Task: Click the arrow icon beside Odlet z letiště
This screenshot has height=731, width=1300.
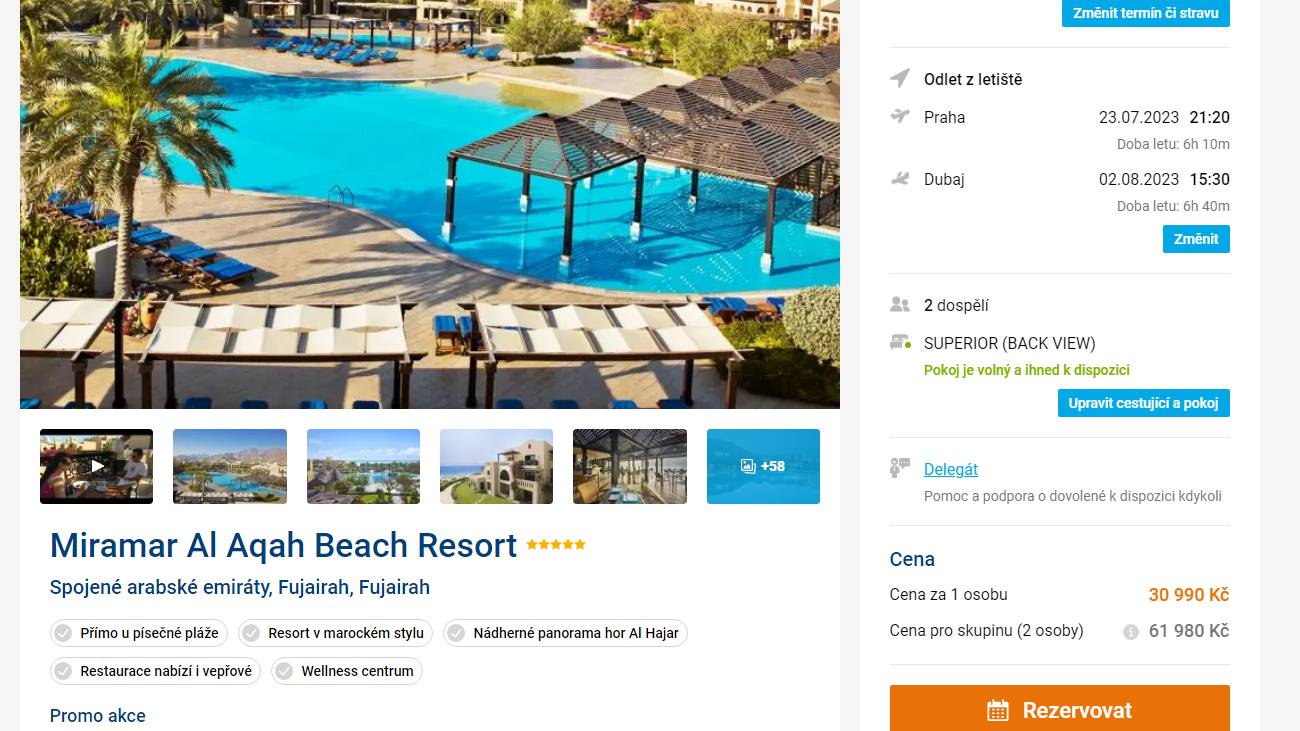Action: 900,78
